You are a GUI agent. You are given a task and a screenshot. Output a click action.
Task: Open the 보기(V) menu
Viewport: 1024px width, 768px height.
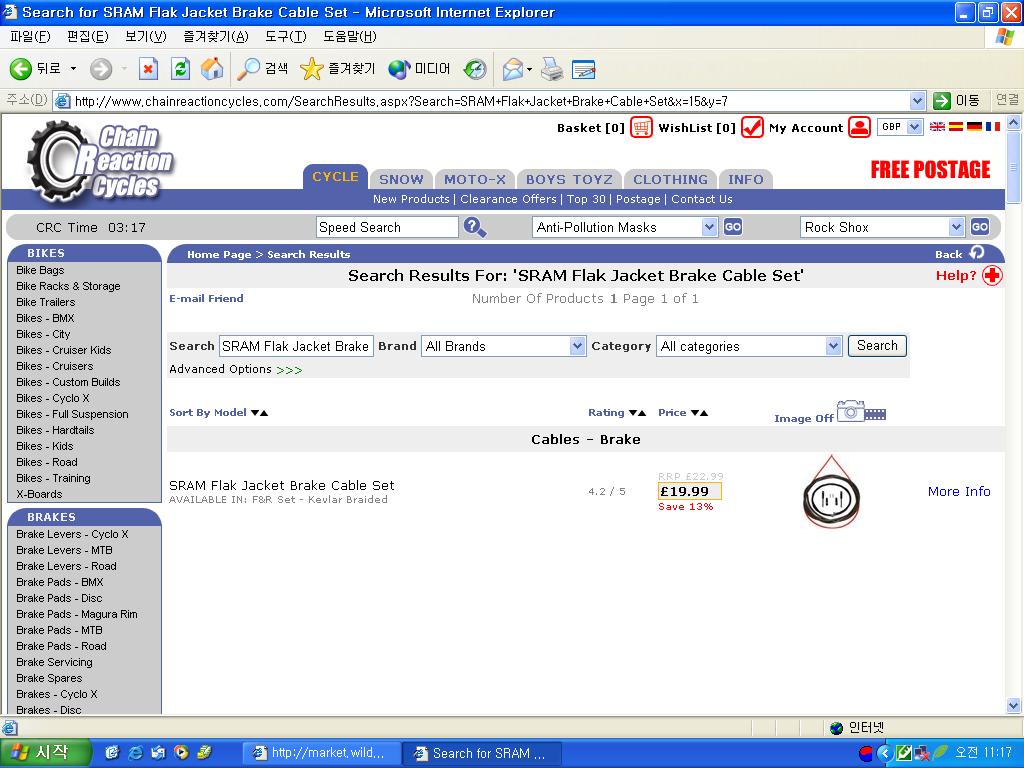tap(146, 37)
